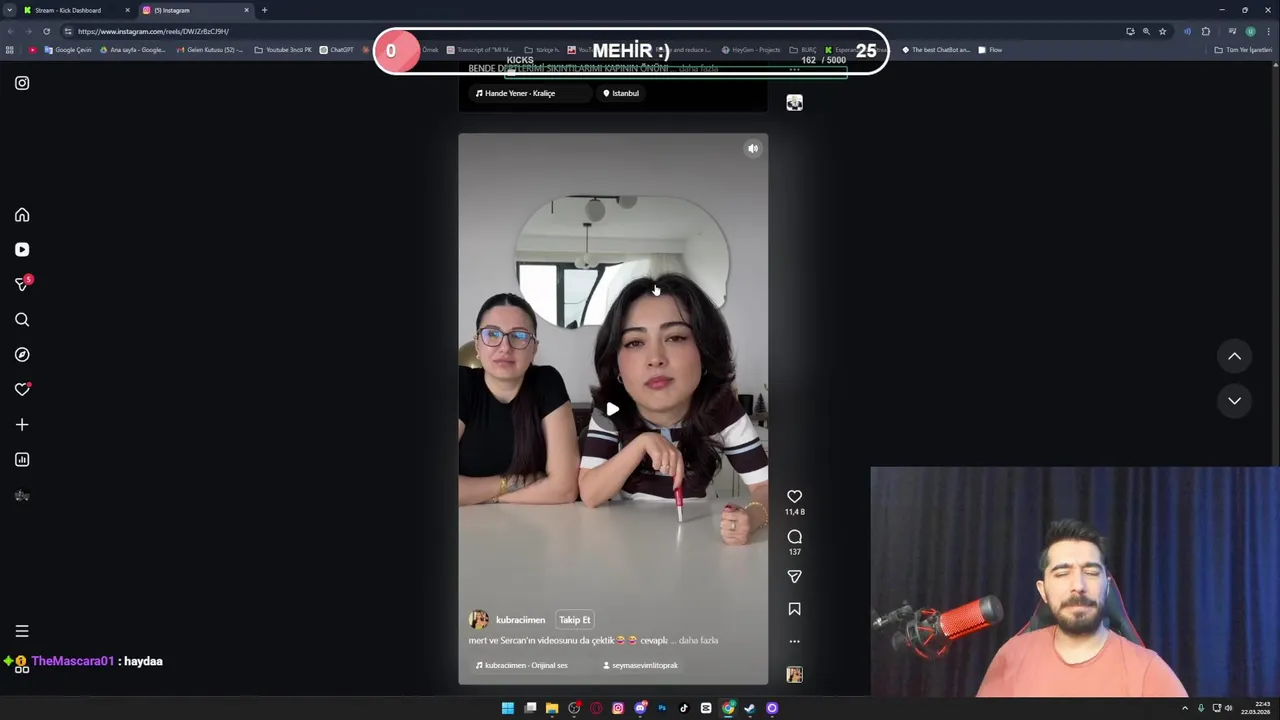Open File Explorer from taskbar
The height and width of the screenshot is (720, 1280).
tap(552, 708)
